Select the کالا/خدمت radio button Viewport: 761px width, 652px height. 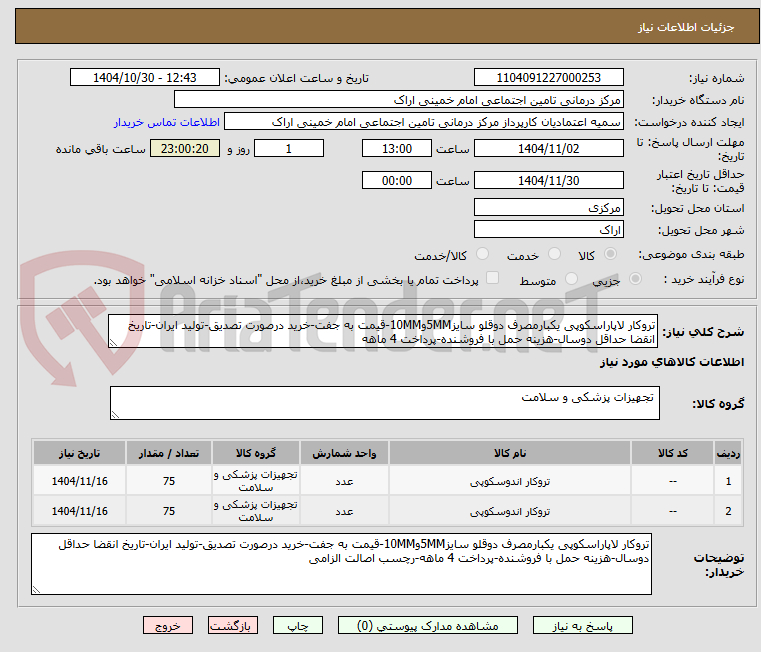point(482,254)
